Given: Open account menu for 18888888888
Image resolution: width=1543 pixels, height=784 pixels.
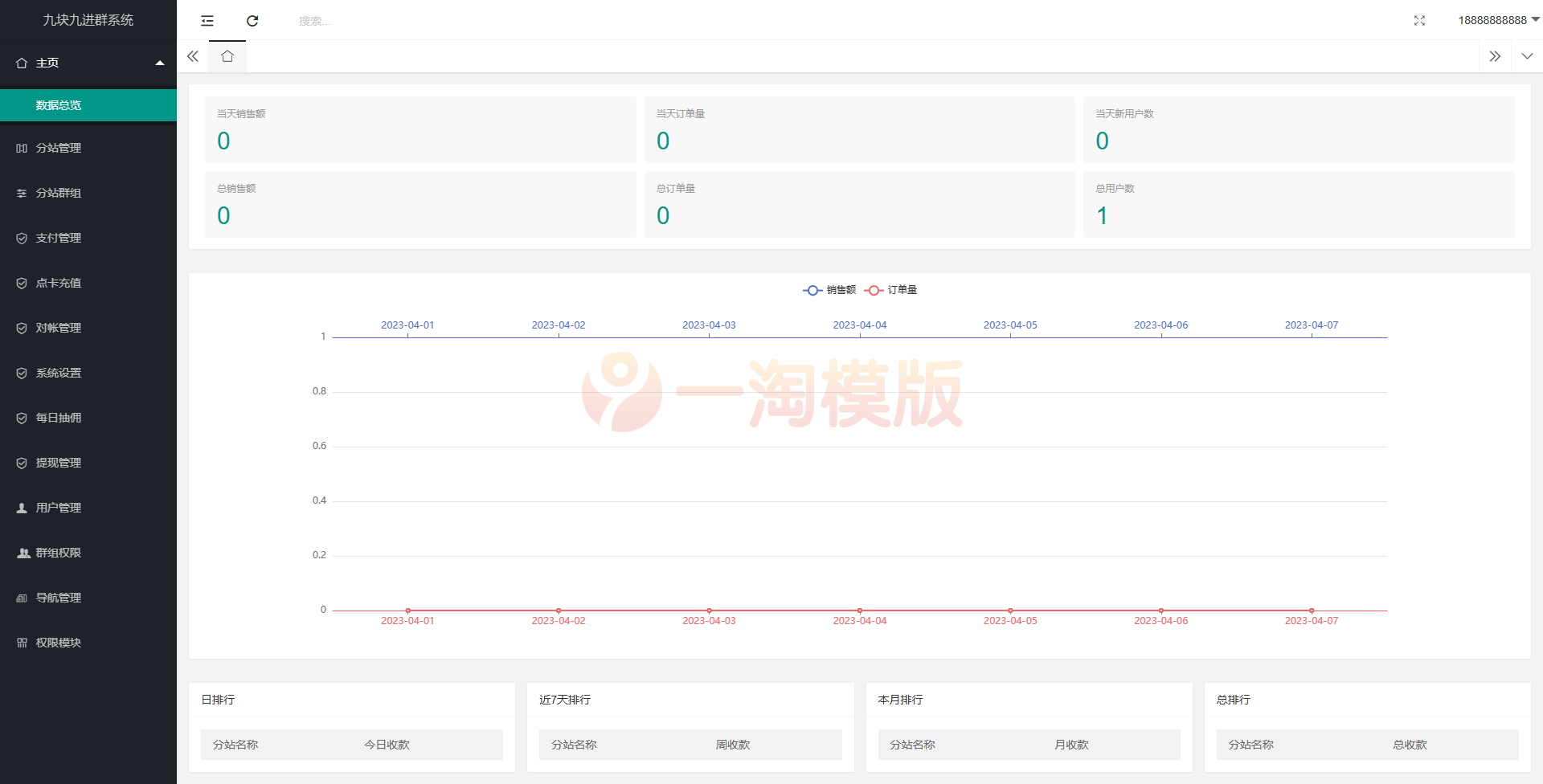Looking at the screenshot, I should point(1499,20).
